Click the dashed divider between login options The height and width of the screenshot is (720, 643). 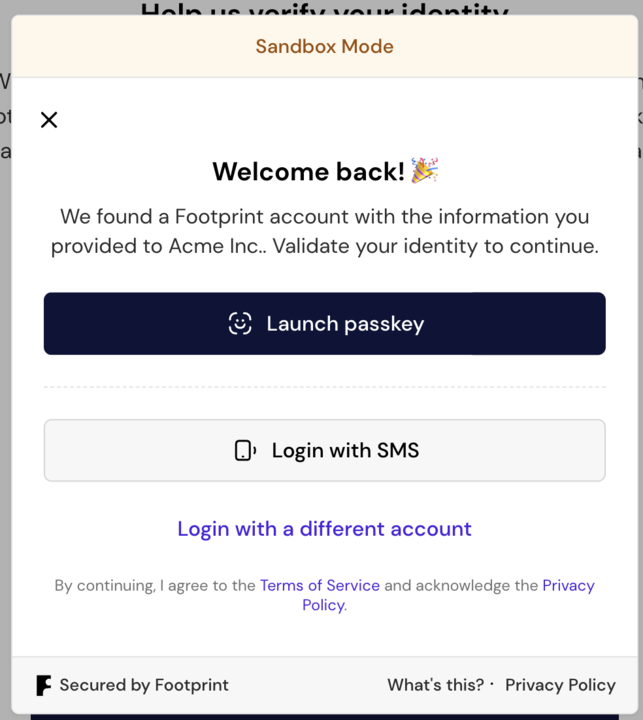pyautogui.click(x=324, y=387)
